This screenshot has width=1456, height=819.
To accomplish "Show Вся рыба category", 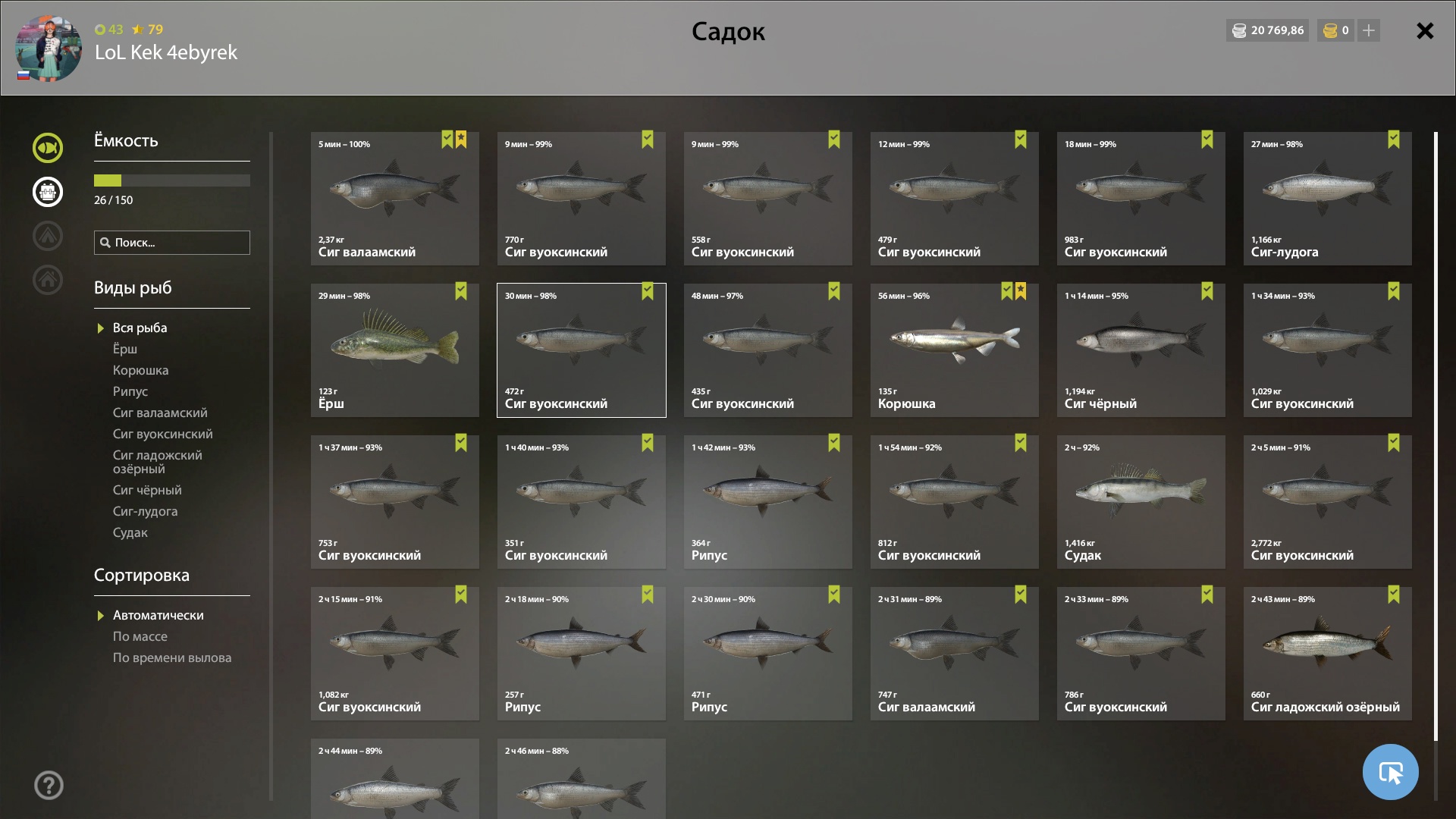I will click(140, 328).
